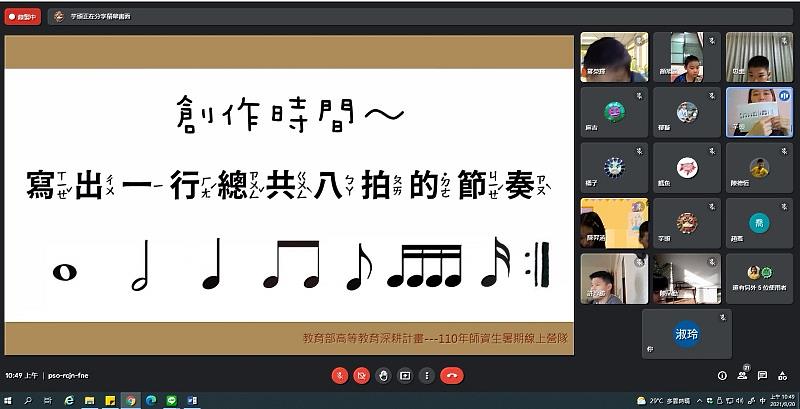Screen dimensions: 800x409
Task: Select the tile with green monster avatar
Action: point(614,112)
